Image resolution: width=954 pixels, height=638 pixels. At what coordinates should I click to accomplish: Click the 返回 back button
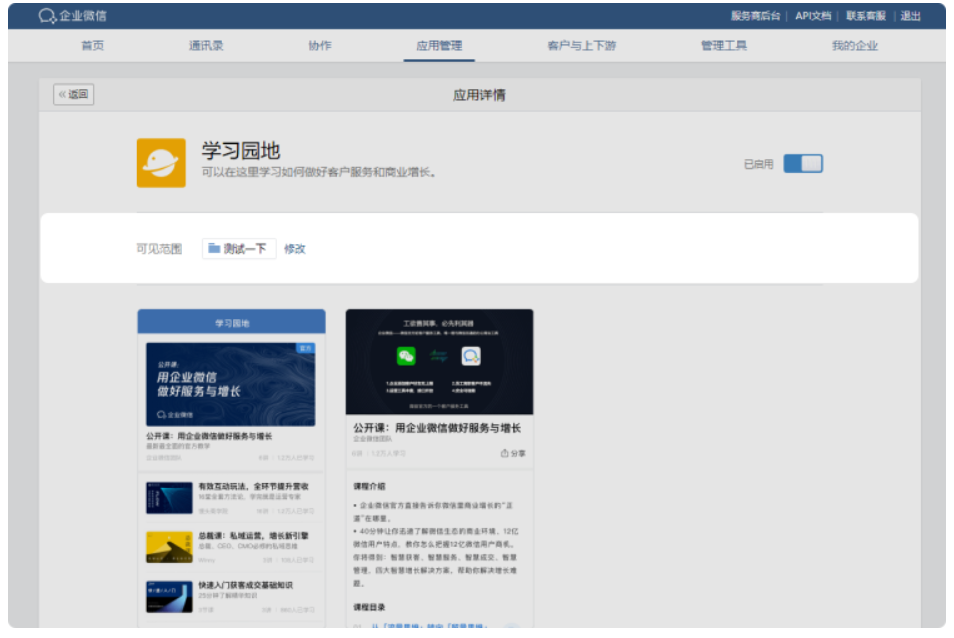(x=74, y=94)
